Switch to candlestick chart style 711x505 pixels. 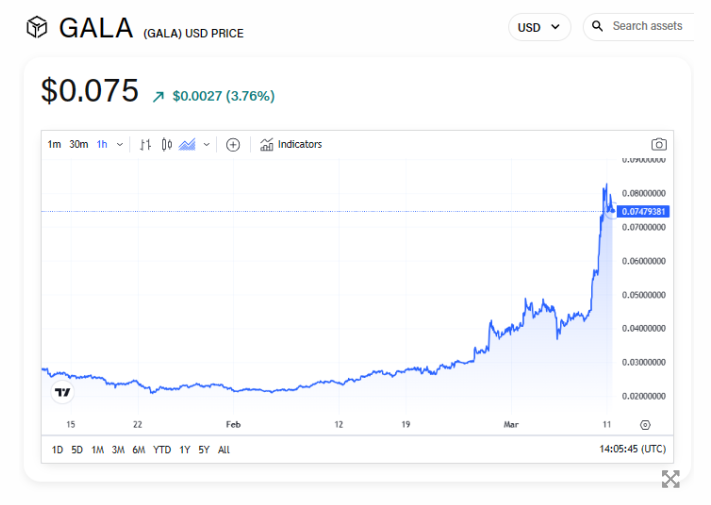167,145
